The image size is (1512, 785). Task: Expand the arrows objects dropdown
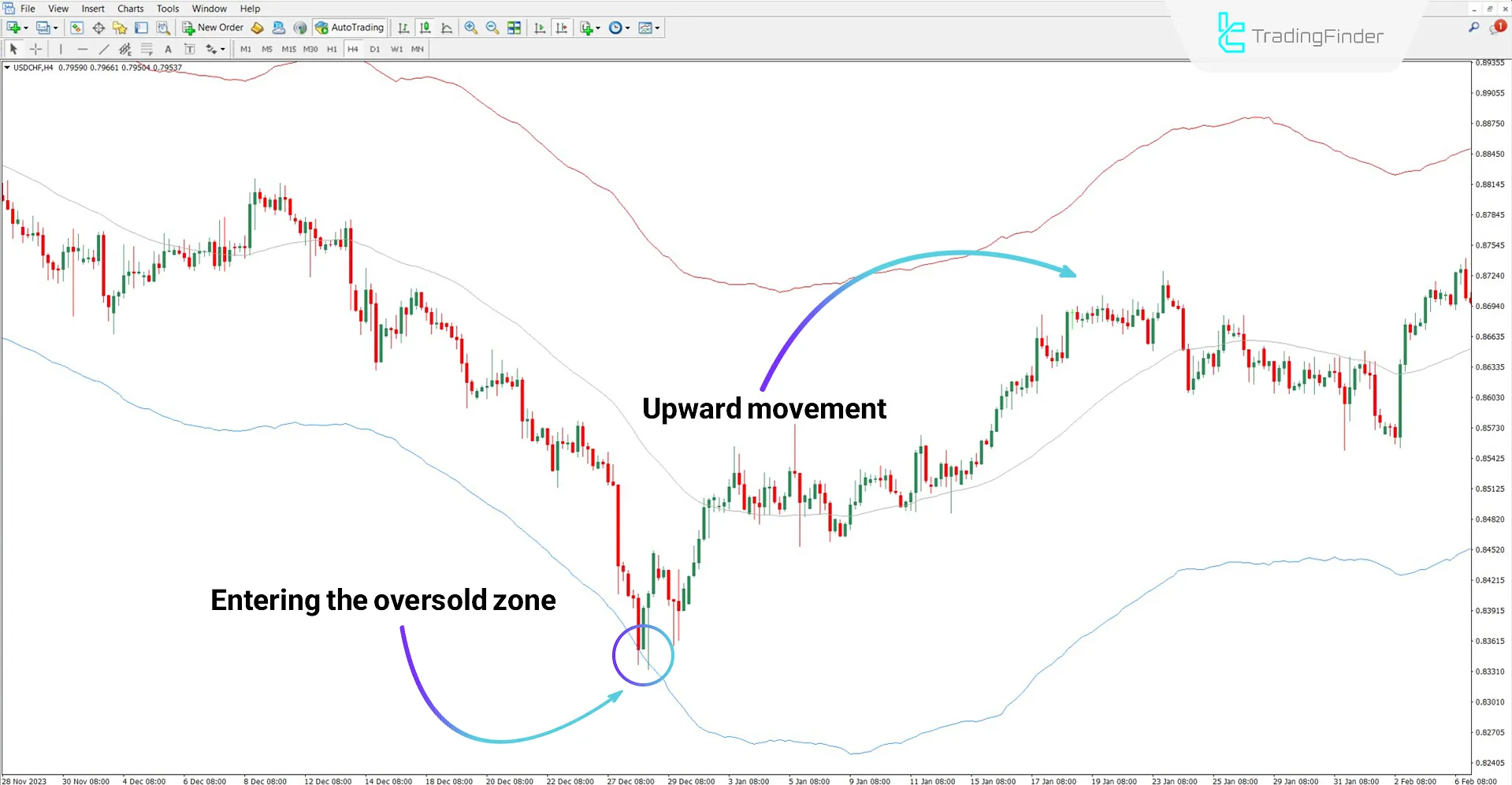223,49
